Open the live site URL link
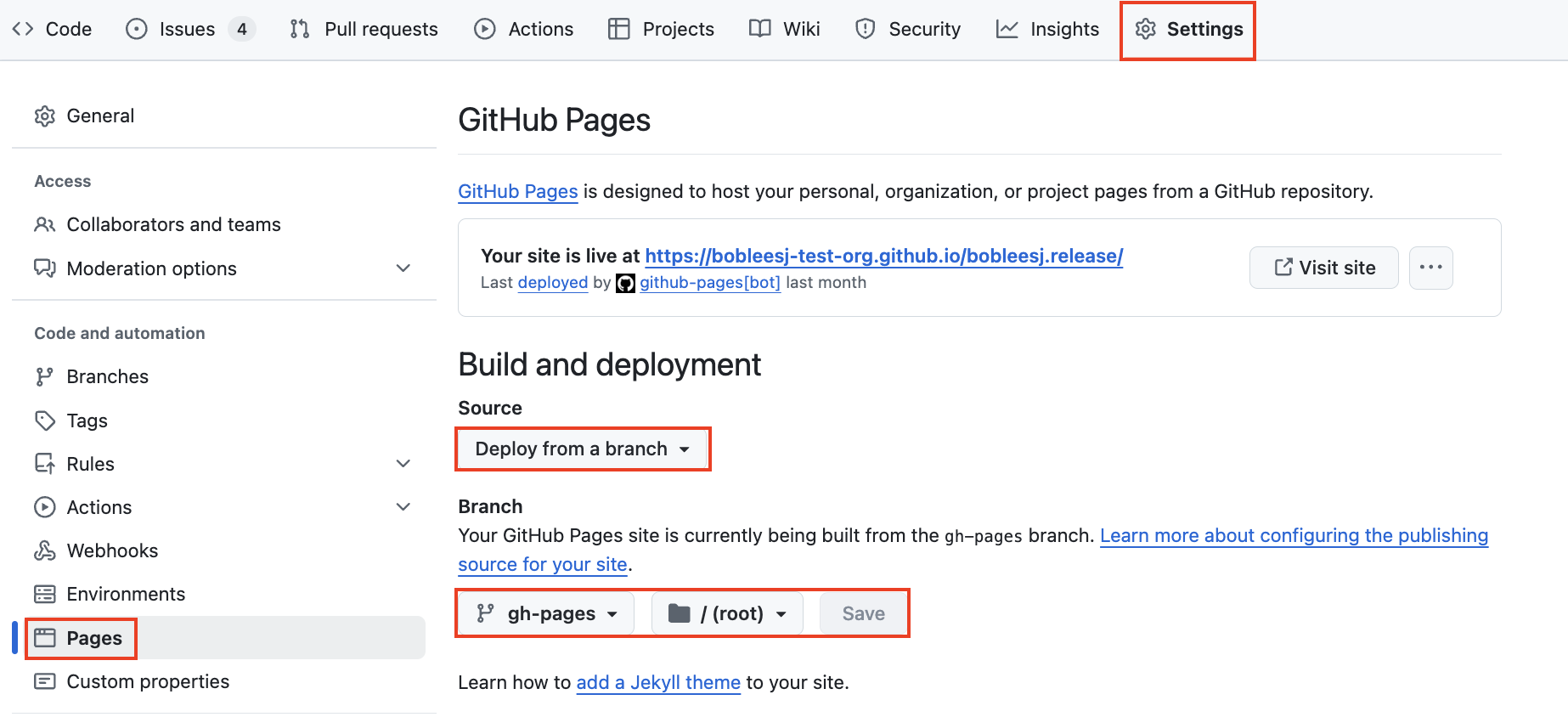1568x717 pixels. point(884,256)
